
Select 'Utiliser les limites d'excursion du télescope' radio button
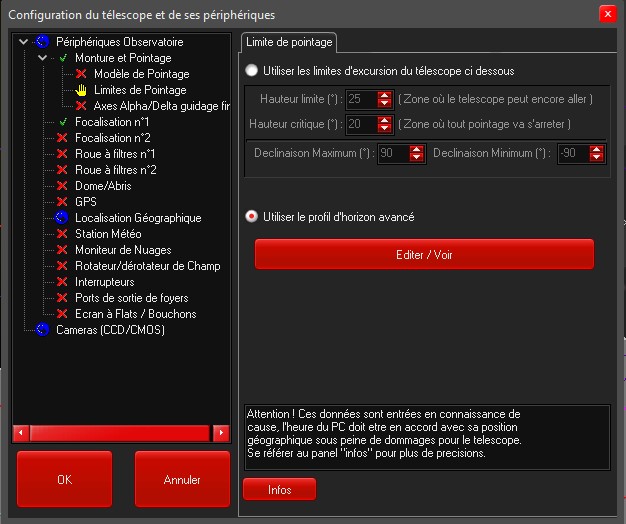tap(252, 71)
